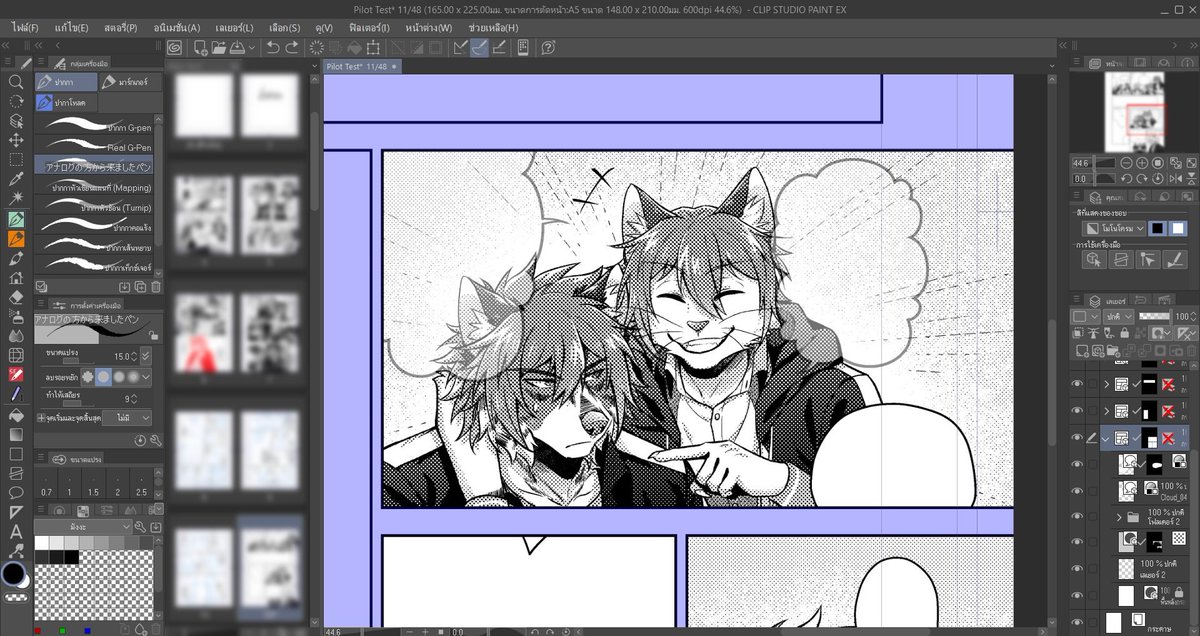Toggle visibility of โฟลเดอร์ 2 folder
This screenshot has width=1200, height=636.
click(1077, 517)
